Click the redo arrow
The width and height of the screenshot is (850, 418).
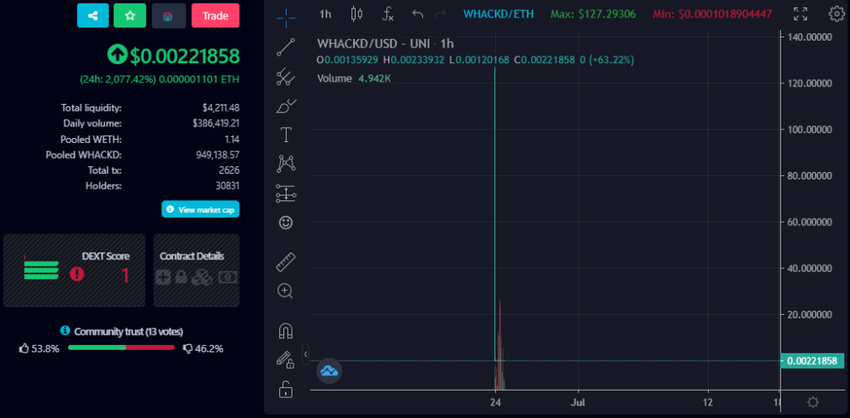440,15
